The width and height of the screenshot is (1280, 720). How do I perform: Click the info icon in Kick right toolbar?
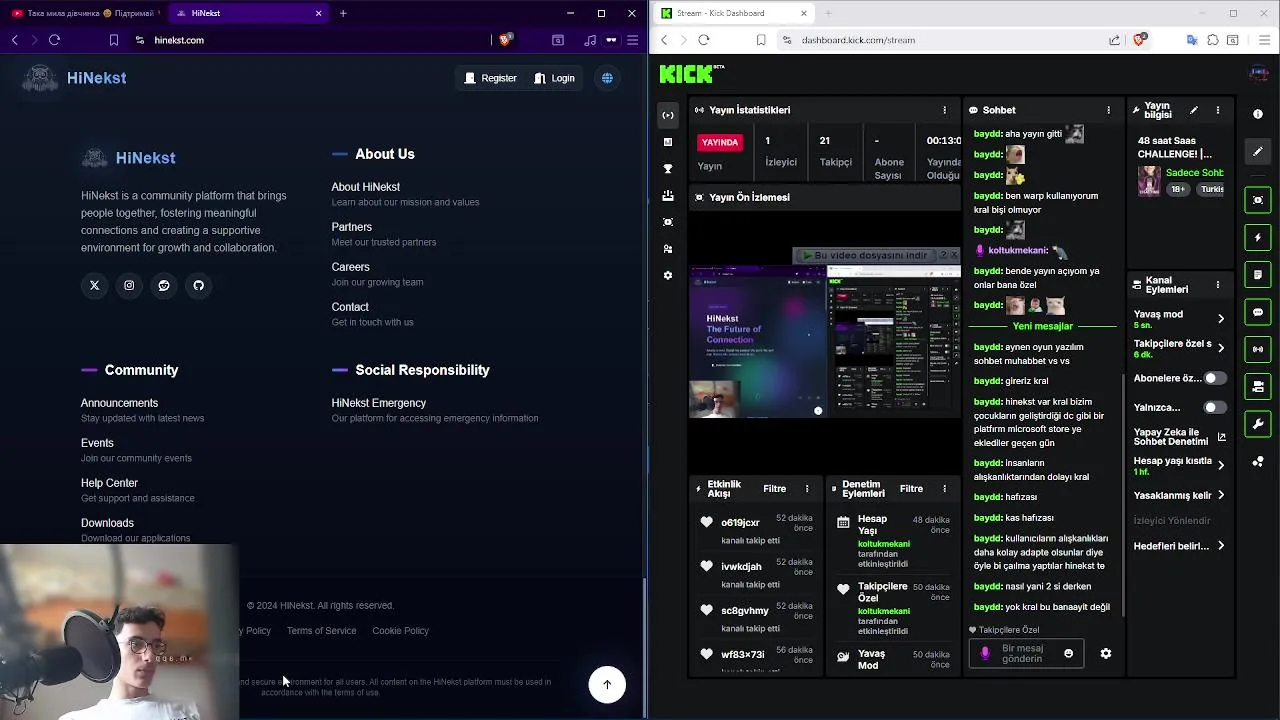1258,114
